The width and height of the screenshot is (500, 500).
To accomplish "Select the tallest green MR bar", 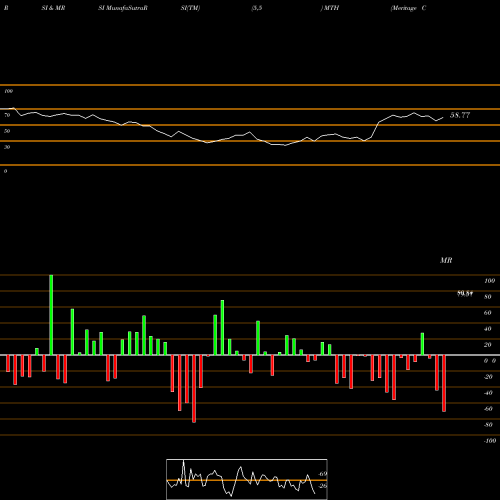I will point(51,315).
